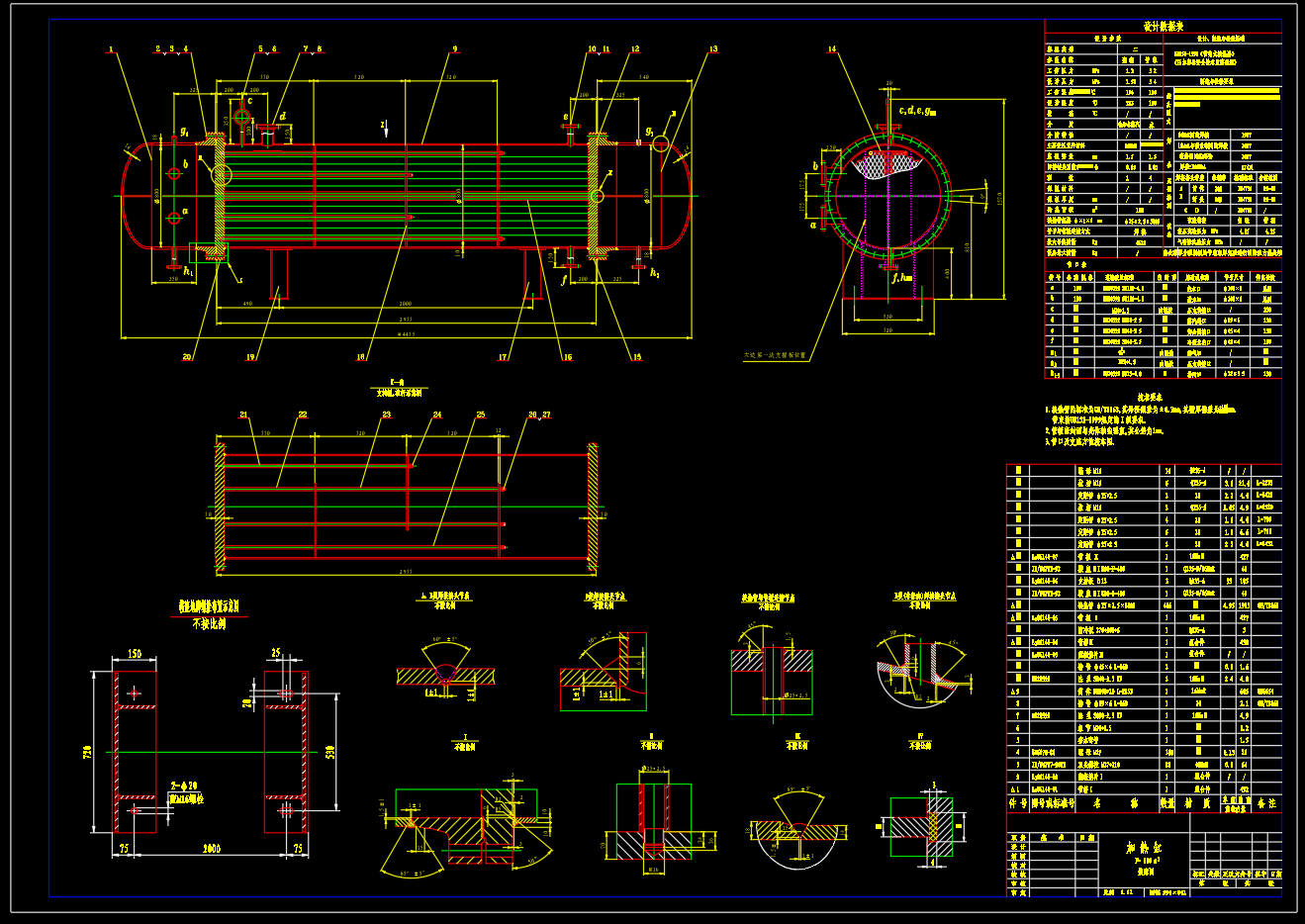Click the 150 width dimension on left saddle
The width and height of the screenshot is (1305, 924).
(x=134, y=654)
